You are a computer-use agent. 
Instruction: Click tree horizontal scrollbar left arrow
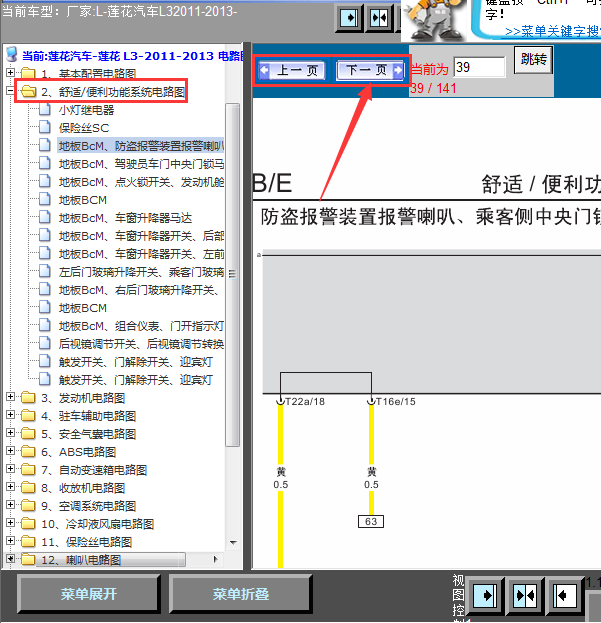point(10,559)
